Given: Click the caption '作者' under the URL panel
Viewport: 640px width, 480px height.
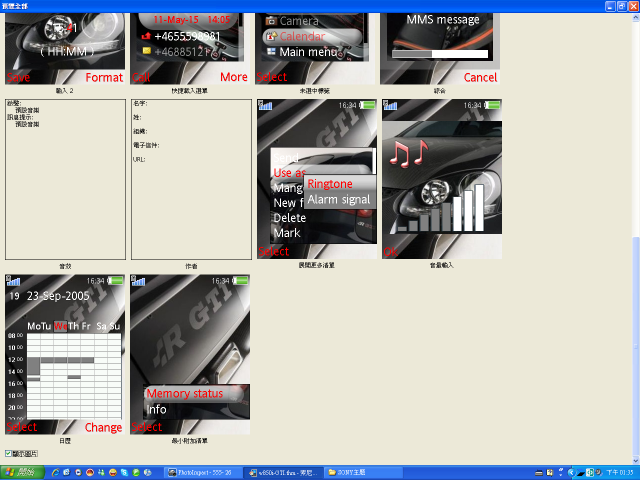Looking at the screenshot, I should tap(191, 266).
